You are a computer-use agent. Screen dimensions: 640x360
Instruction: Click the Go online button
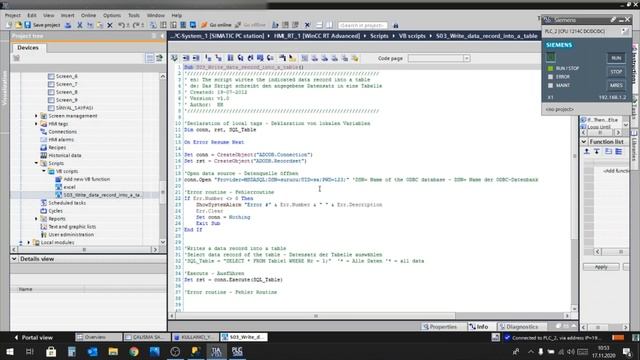(x=216, y=25)
